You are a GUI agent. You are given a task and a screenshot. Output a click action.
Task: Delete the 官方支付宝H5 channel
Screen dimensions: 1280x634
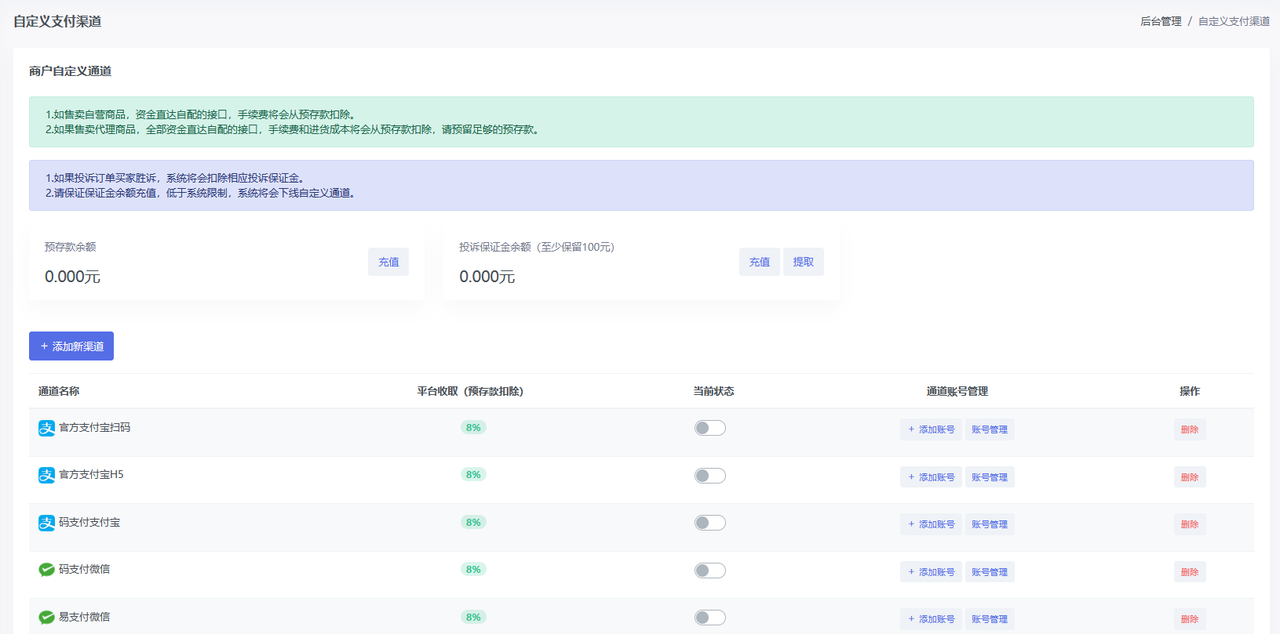1190,477
